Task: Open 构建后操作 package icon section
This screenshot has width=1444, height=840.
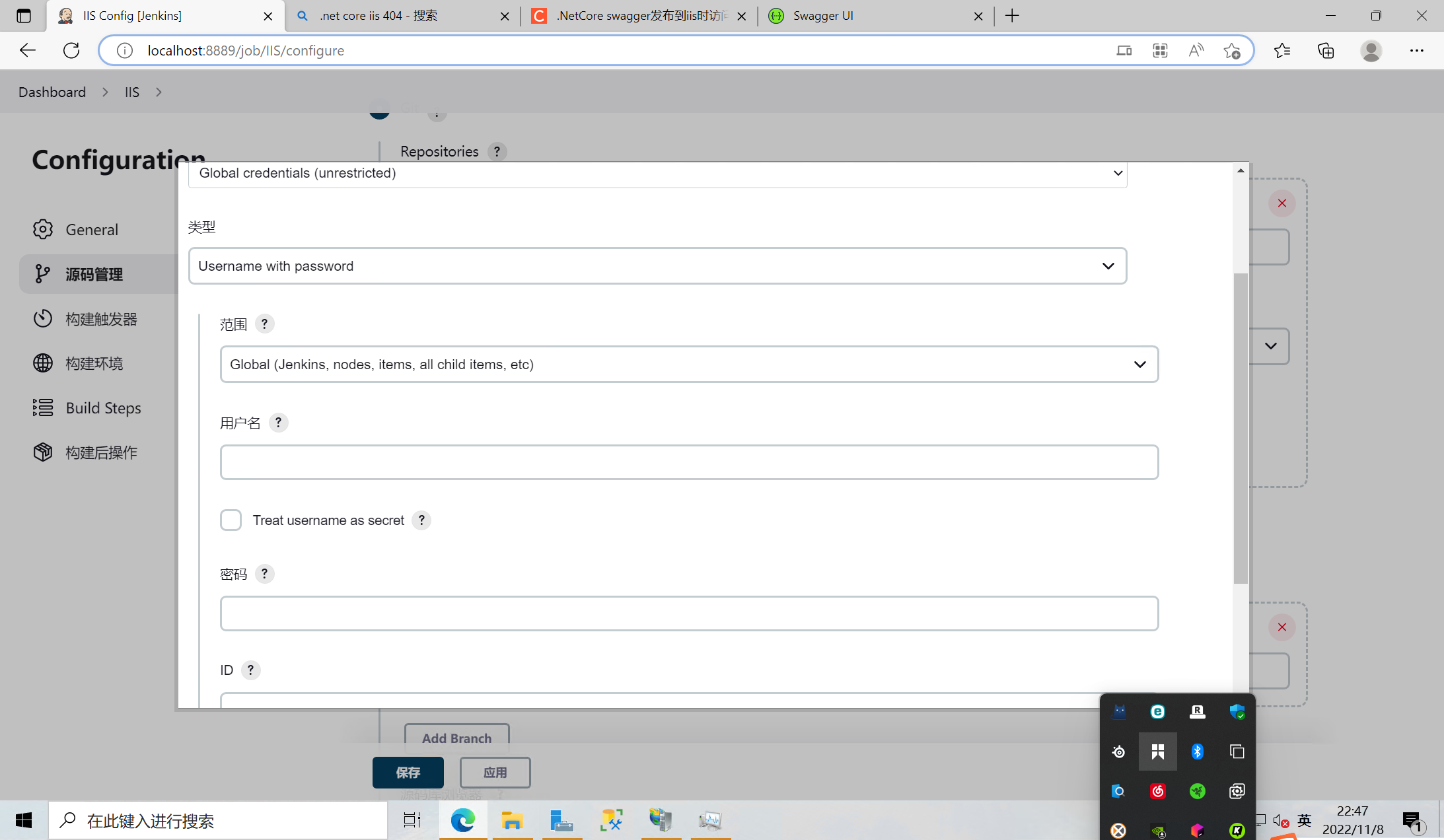Action: [x=43, y=452]
